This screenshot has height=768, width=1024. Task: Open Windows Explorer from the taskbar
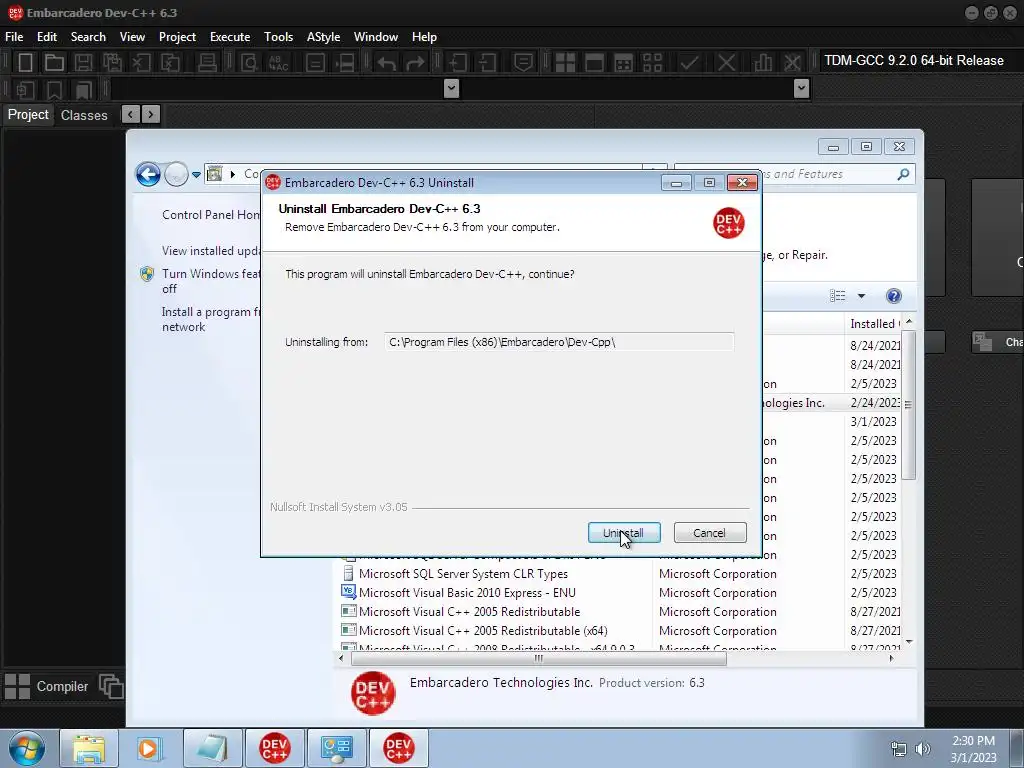(89, 748)
